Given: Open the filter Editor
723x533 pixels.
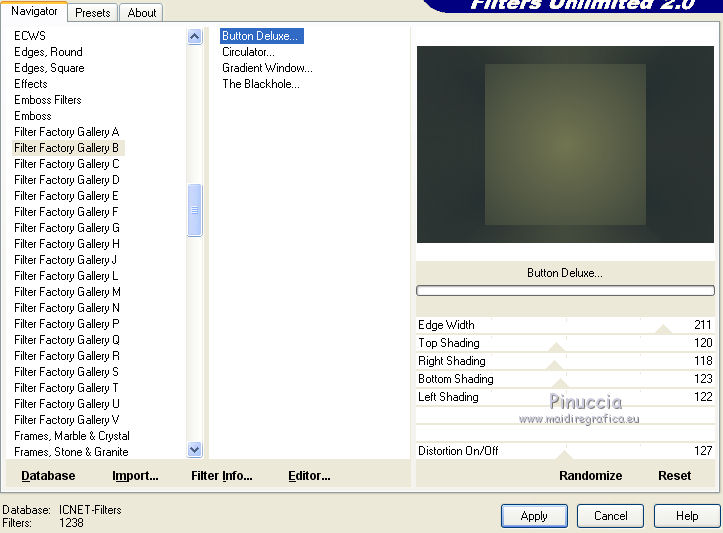Looking at the screenshot, I should (x=309, y=476).
